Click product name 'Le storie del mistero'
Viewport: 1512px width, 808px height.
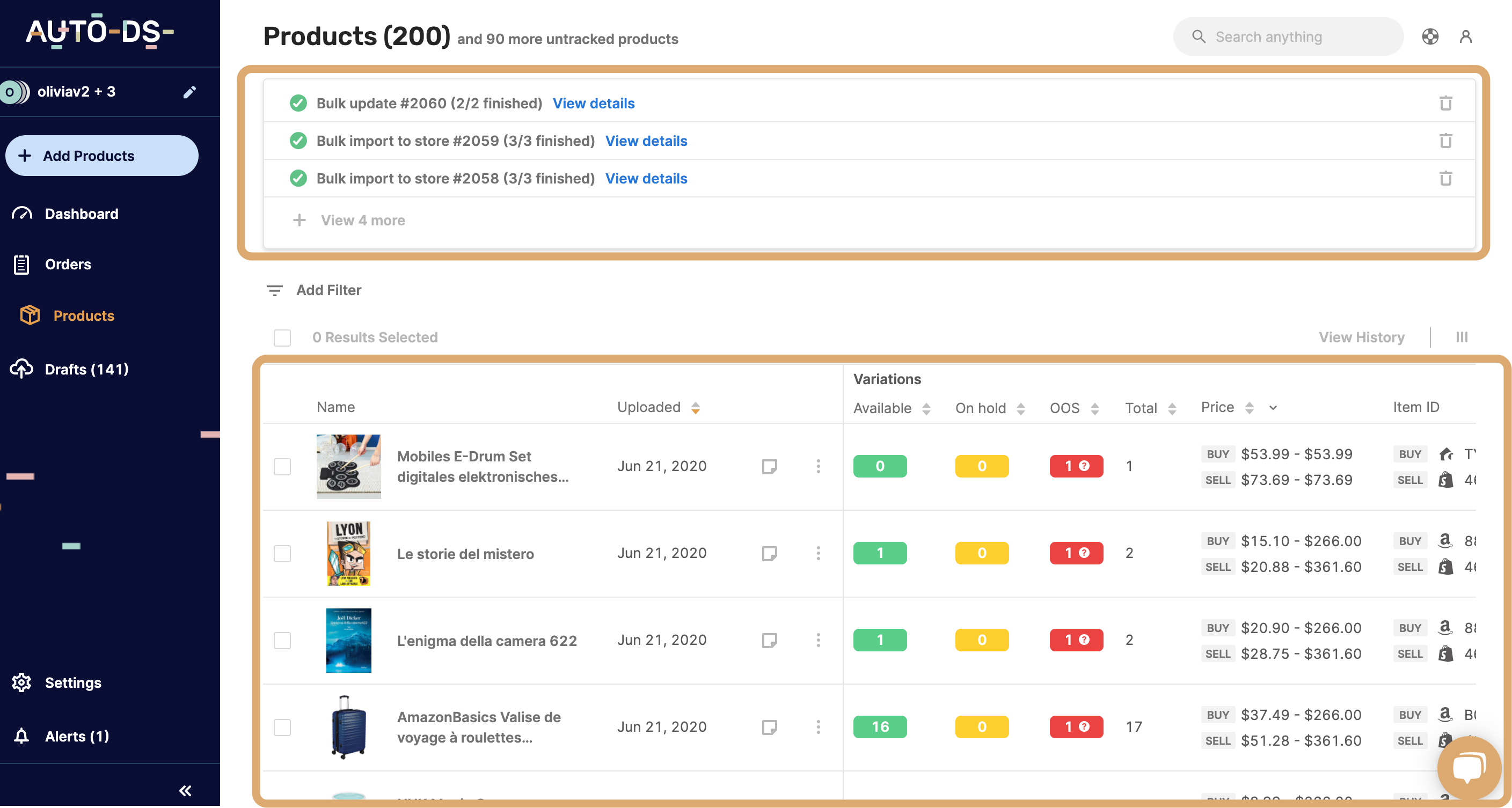click(x=465, y=554)
